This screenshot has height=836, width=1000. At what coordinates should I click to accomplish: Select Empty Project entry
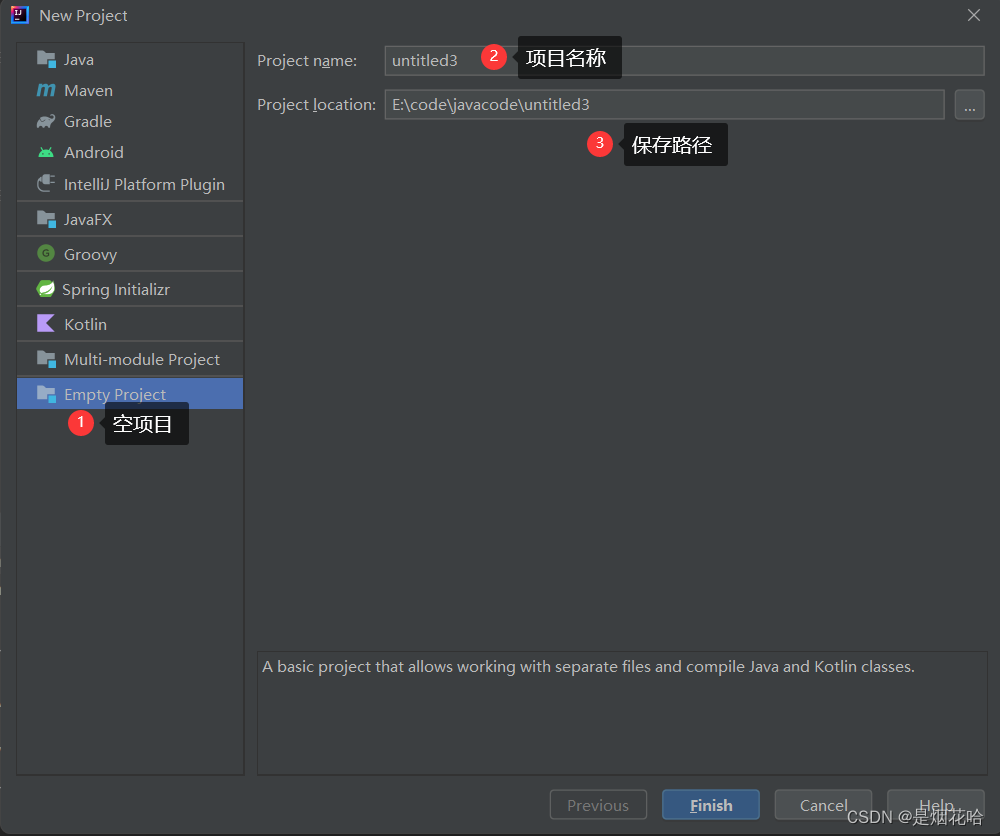click(x=130, y=394)
